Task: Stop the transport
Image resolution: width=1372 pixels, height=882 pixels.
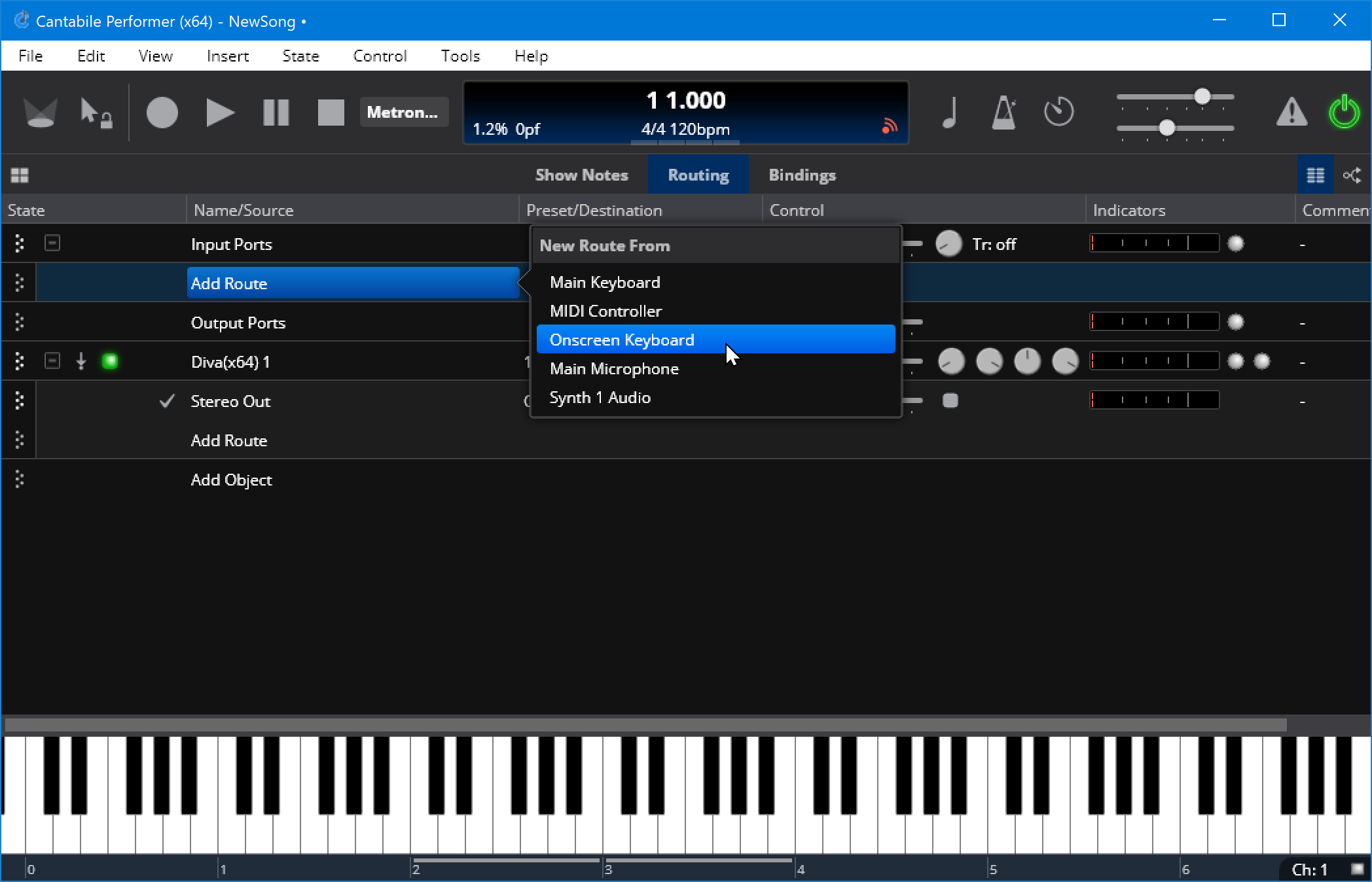Action: [331, 113]
